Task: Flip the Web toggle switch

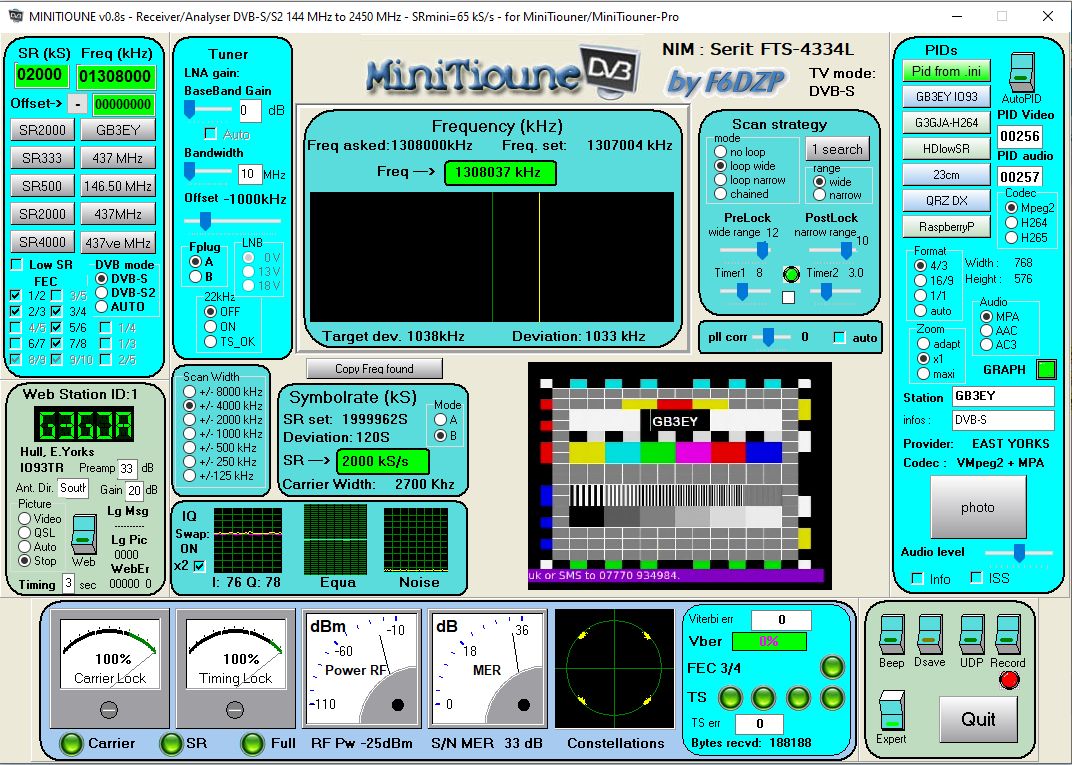Action: coord(84,535)
